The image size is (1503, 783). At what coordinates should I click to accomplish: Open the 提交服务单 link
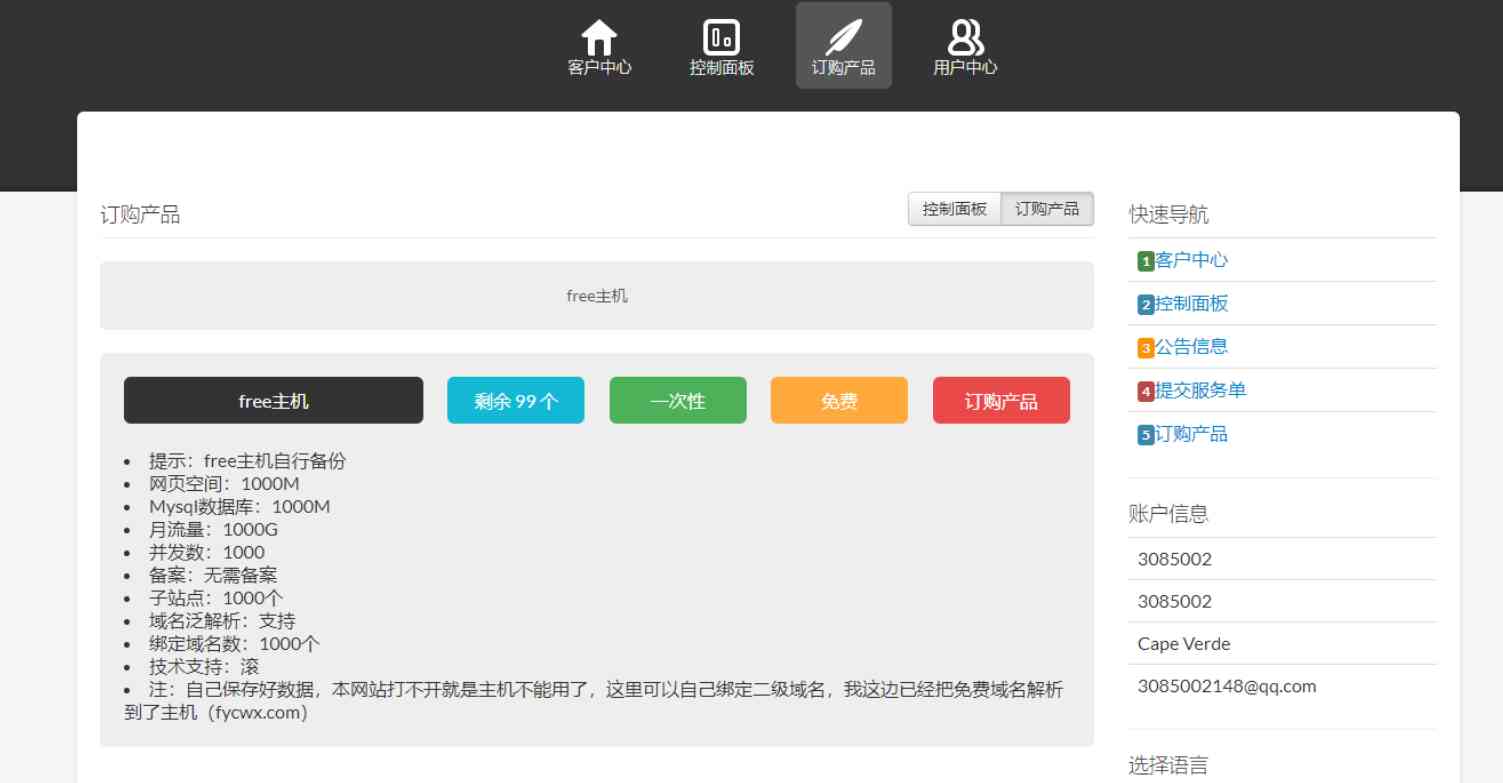1201,390
